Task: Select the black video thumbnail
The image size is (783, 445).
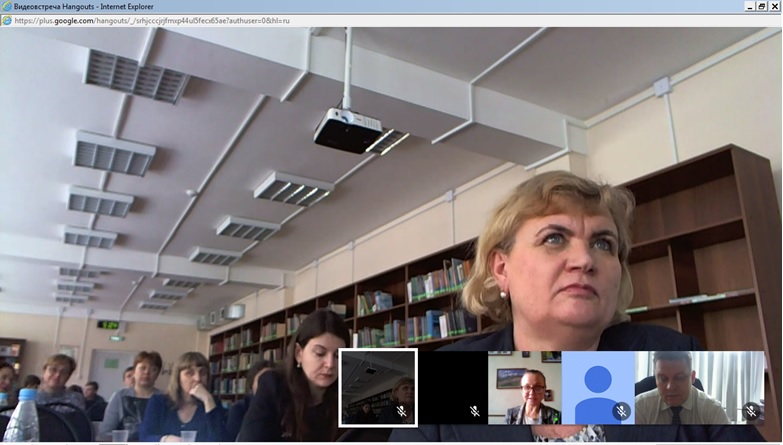Action: point(453,388)
